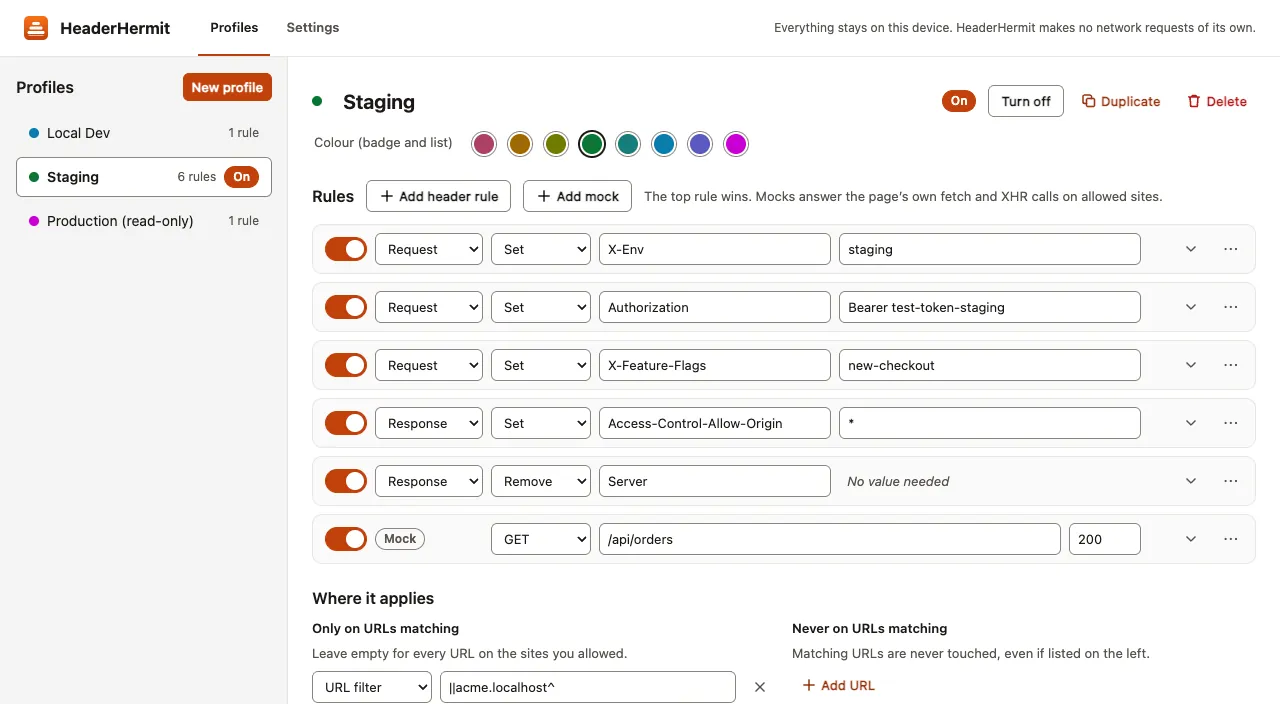Image resolution: width=1280 pixels, height=704 pixels.
Task: Toggle the /api/orders mock switch
Action: click(346, 539)
